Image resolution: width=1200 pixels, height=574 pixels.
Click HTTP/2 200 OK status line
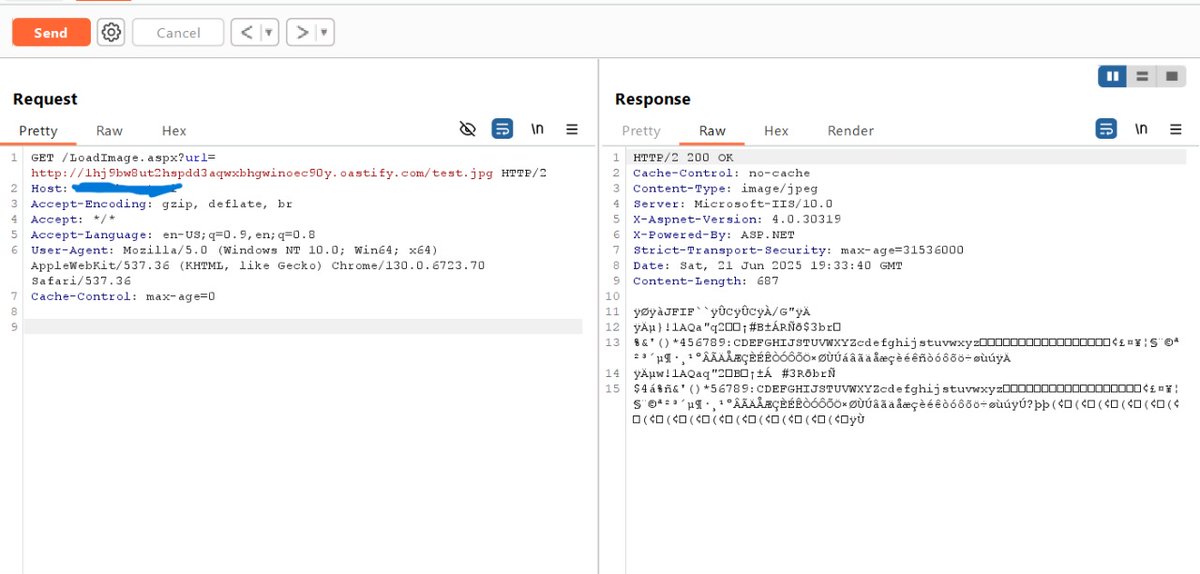pos(683,158)
